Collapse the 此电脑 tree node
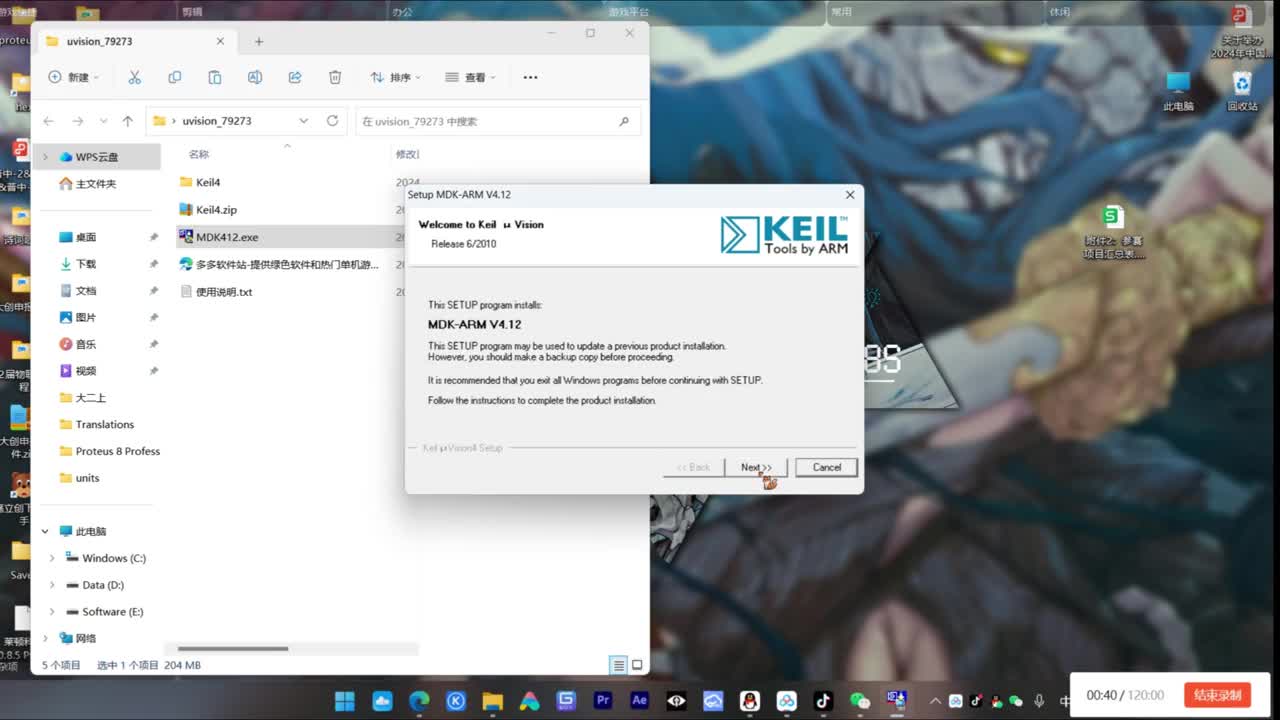This screenshot has height=720, width=1280. [x=45, y=531]
